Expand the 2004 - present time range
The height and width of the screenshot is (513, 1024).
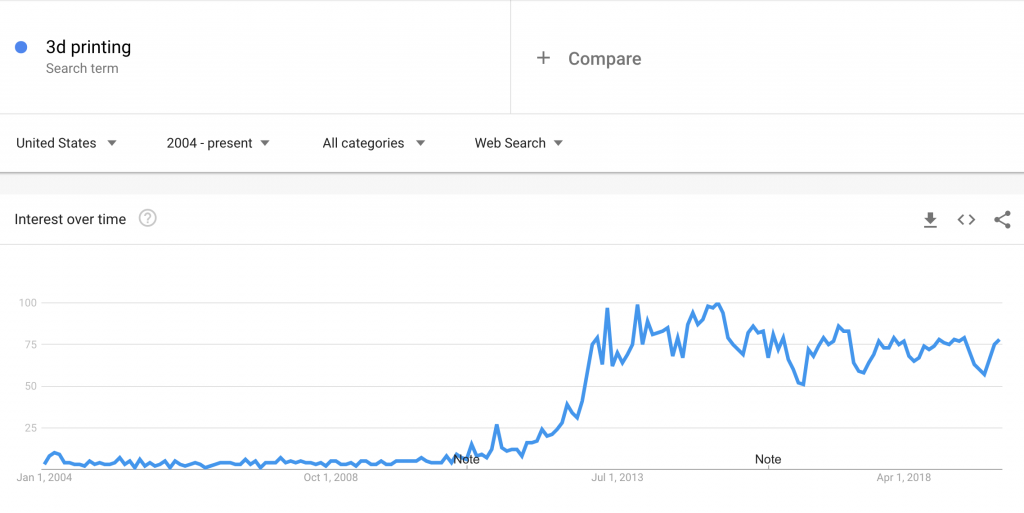click(x=218, y=143)
